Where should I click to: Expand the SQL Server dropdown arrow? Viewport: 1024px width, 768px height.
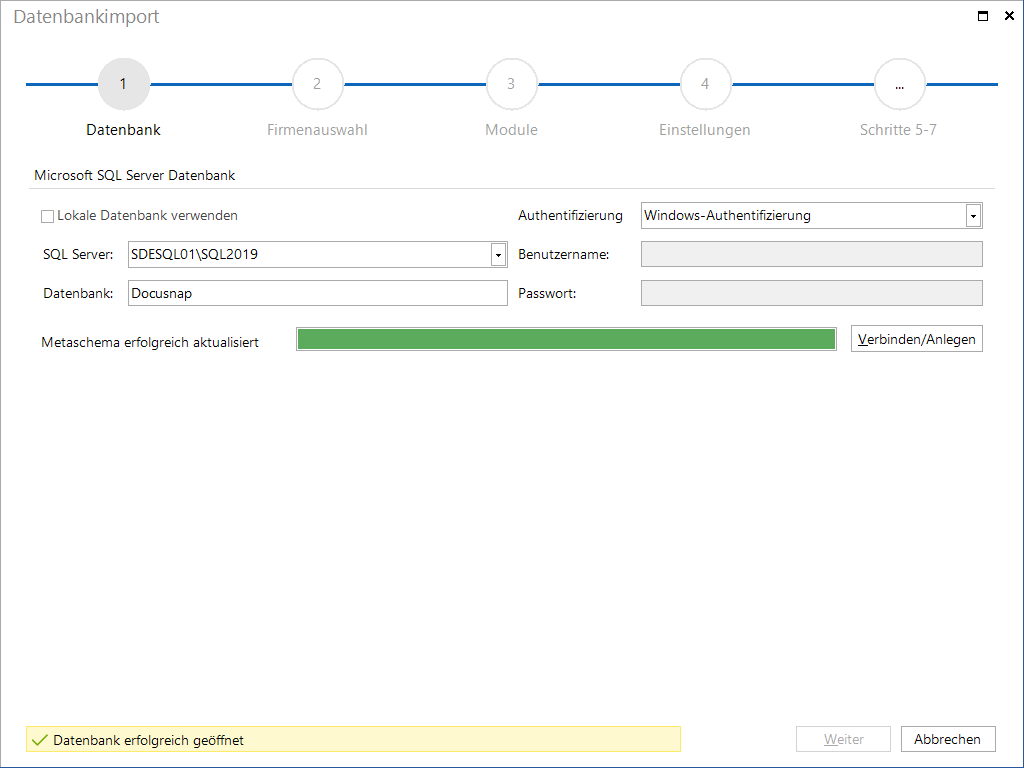point(498,255)
